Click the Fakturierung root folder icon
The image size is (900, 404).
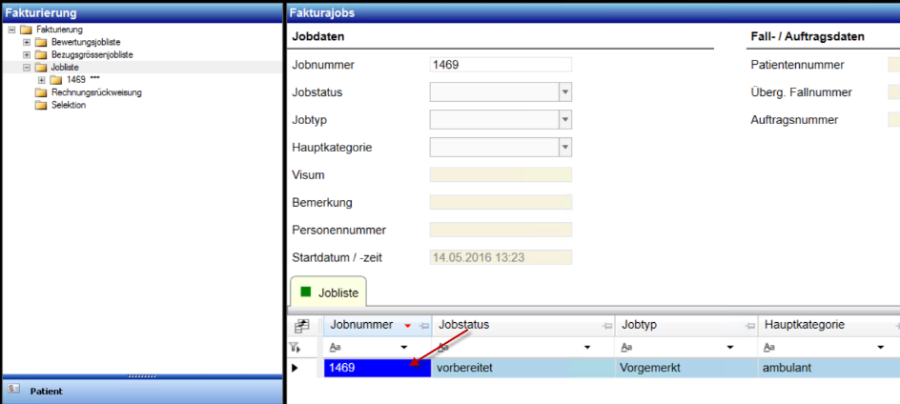(25, 29)
